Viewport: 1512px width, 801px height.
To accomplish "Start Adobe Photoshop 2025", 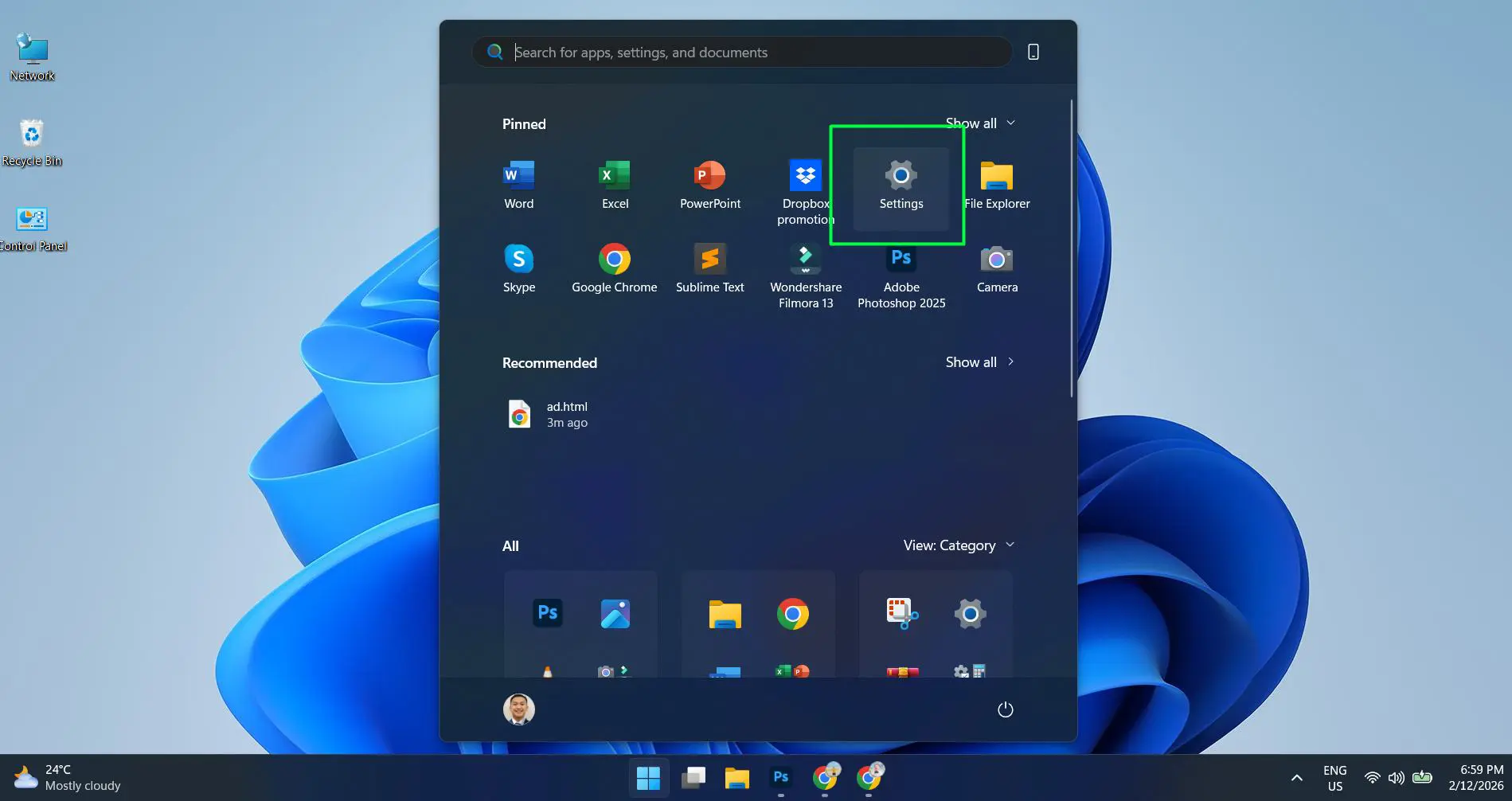I will 901,271.
